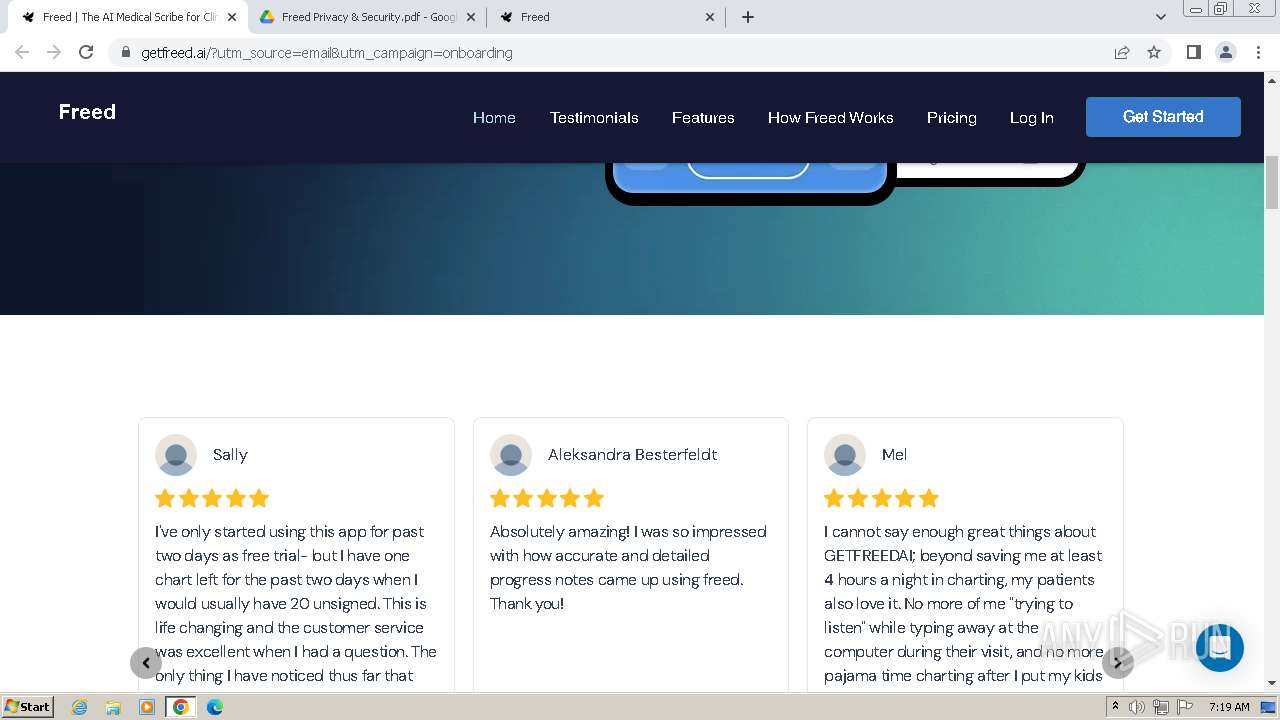Click Aleksandra Besterfeldt's star rating
This screenshot has width=1280, height=720.
547,498
